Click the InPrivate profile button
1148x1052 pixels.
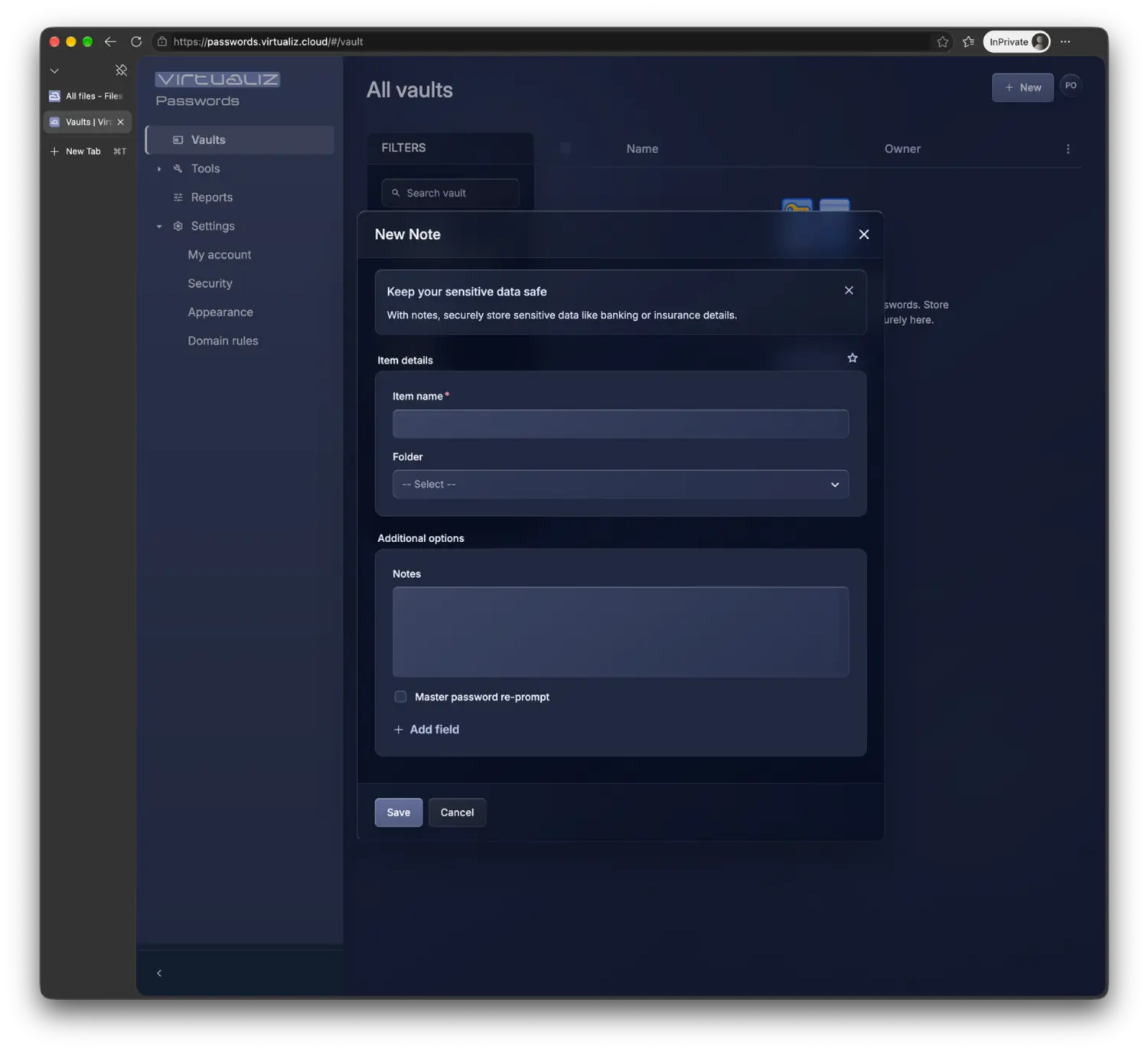pos(1016,41)
